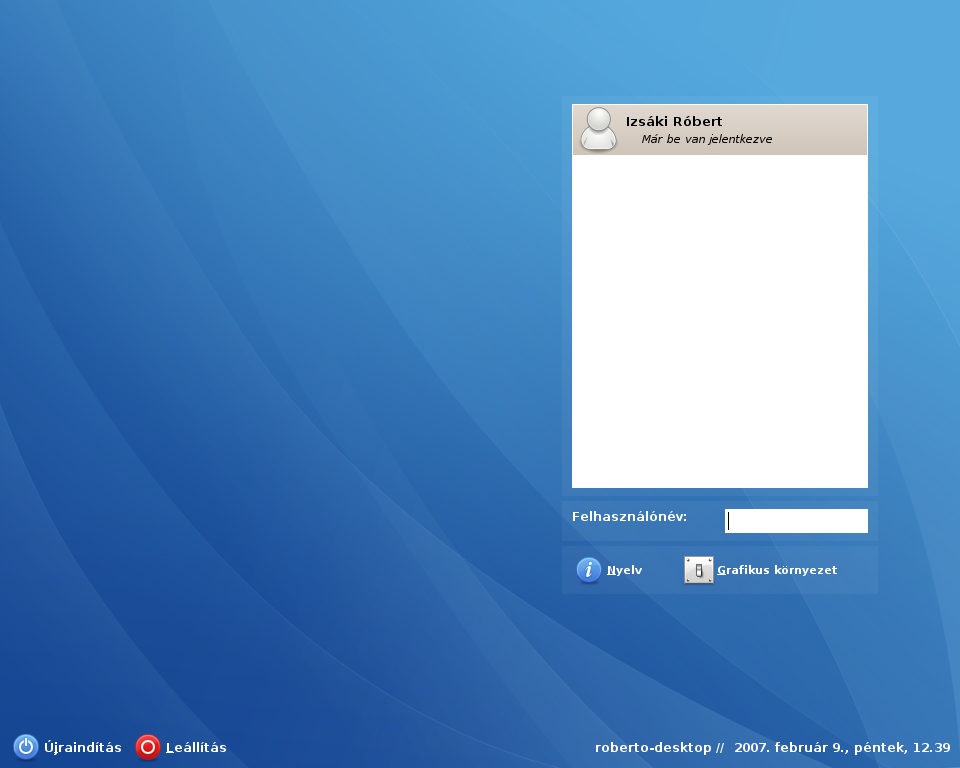The height and width of the screenshot is (768, 960).
Task: Click the switch icon for Grafikus környezet
Action: tap(699, 570)
